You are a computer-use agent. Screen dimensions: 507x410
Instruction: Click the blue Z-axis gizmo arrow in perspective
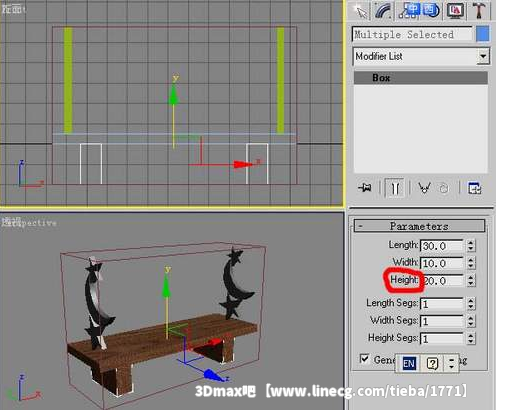[x=213, y=375]
